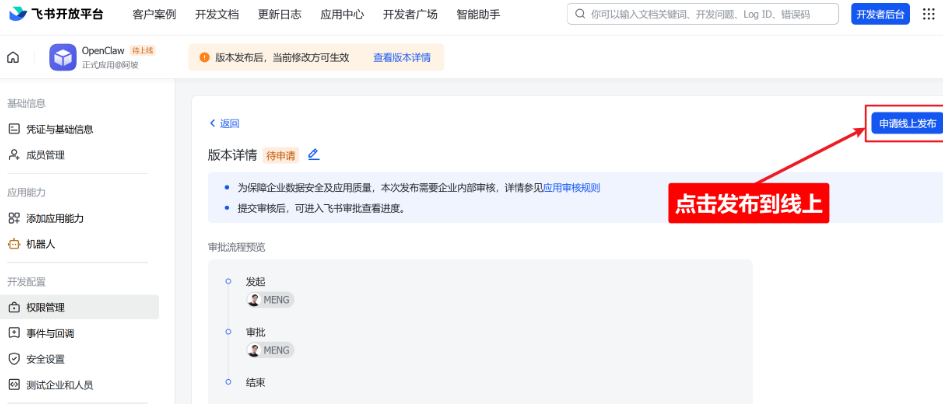Viewport: 943px width, 407px height.
Task: Click the 查看版本详情 link in the banner
Action: click(401, 58)
